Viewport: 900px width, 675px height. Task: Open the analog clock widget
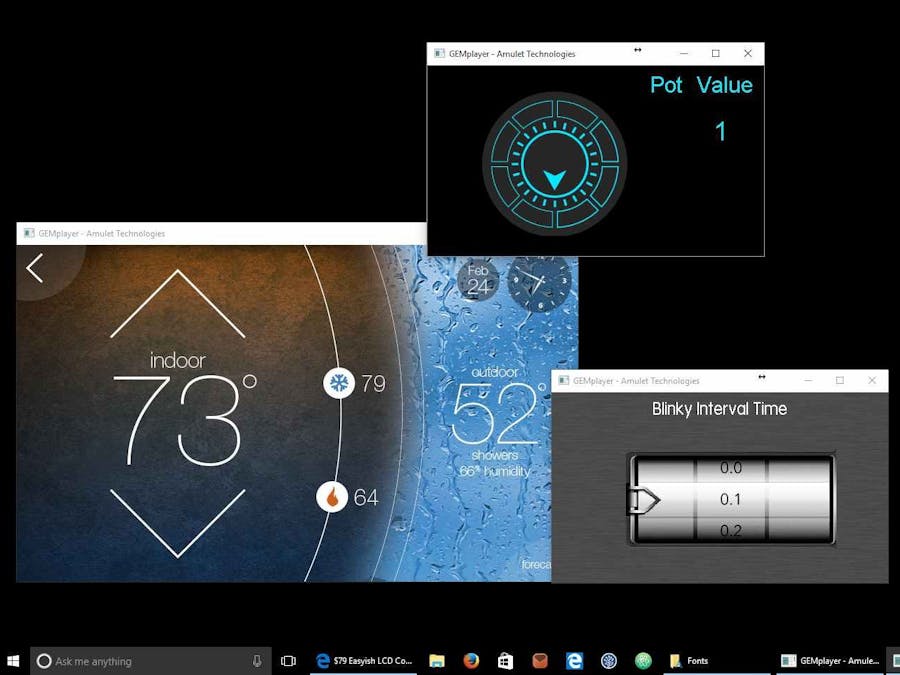(536, 285)
